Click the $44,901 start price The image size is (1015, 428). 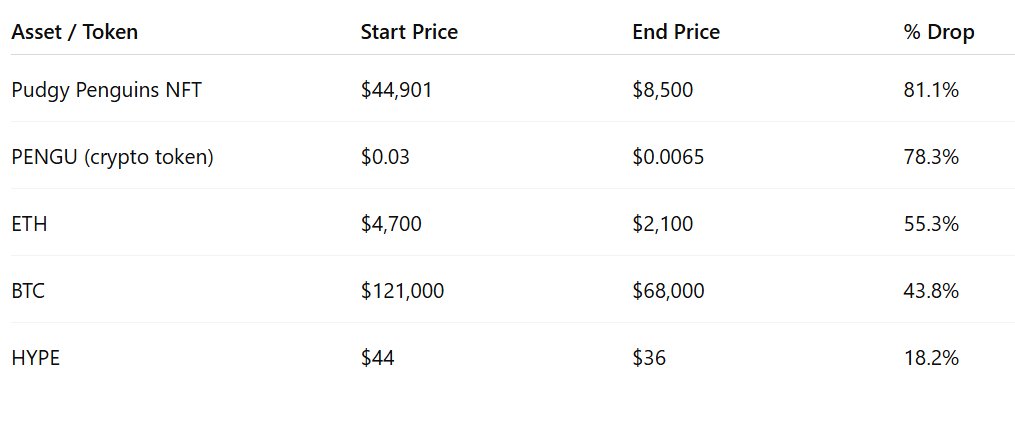(397, 90)
